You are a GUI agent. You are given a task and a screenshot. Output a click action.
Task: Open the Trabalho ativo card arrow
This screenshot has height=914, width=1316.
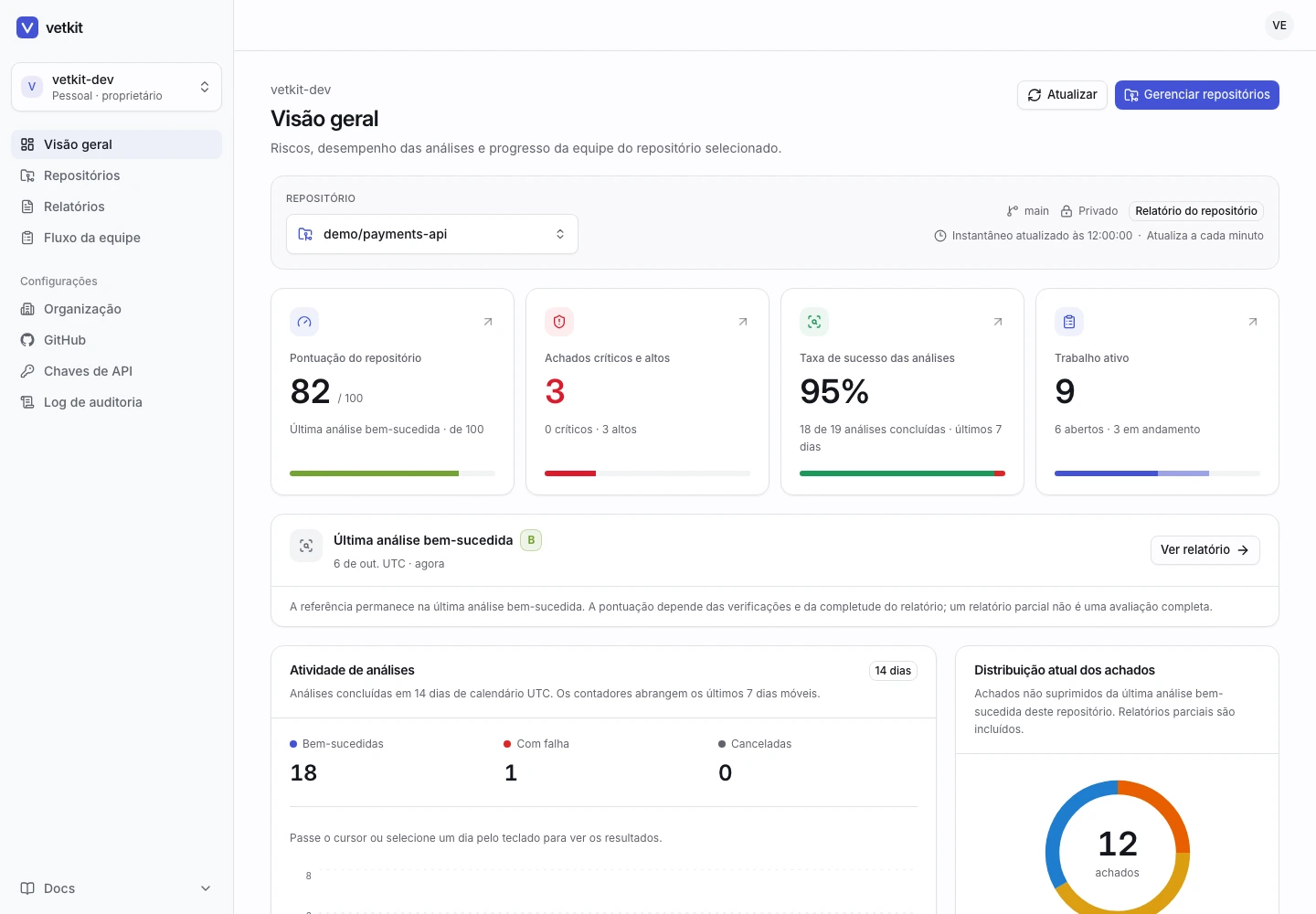(x=1253, y=322)
